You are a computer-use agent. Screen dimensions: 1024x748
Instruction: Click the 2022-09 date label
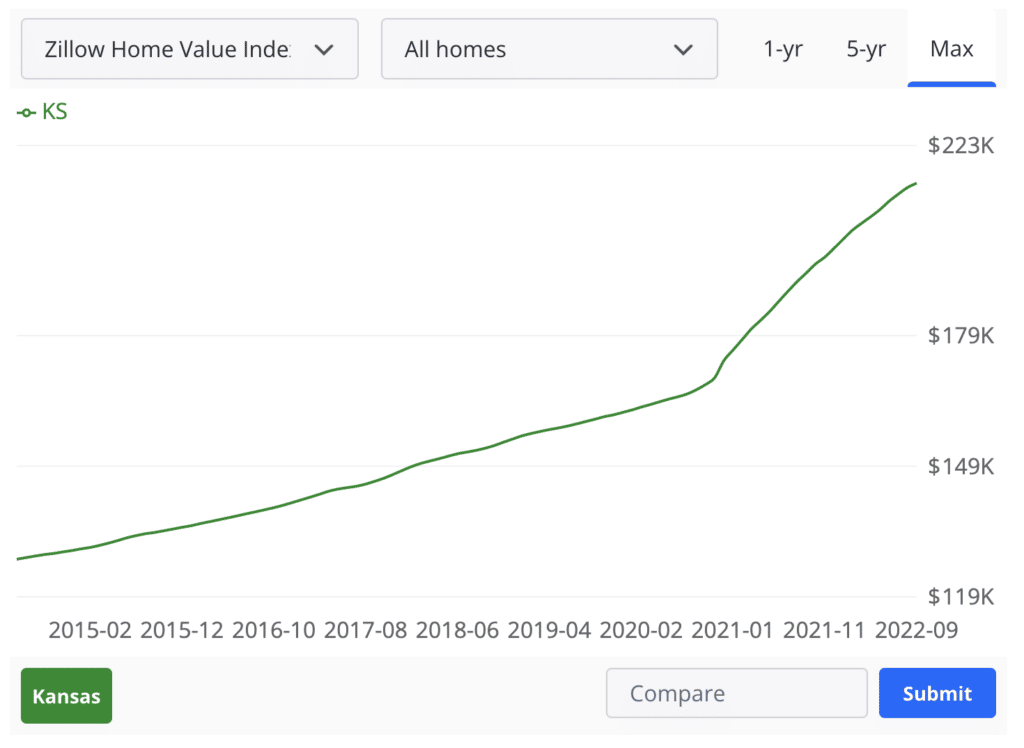tap(916, 630)
